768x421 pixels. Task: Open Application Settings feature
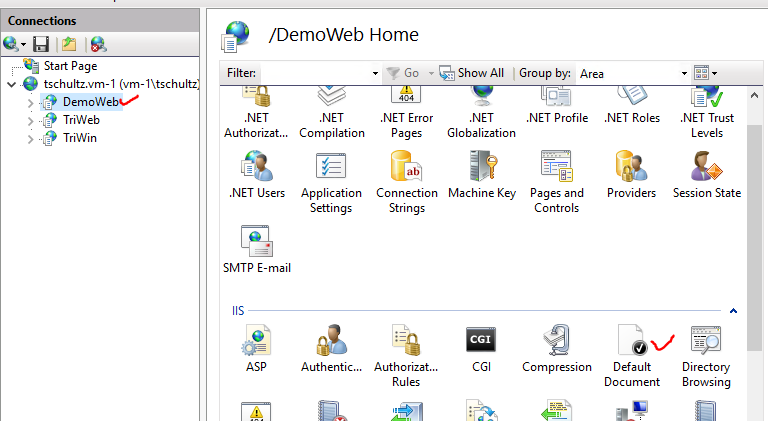pyautogui.click(x=332, y=182)
